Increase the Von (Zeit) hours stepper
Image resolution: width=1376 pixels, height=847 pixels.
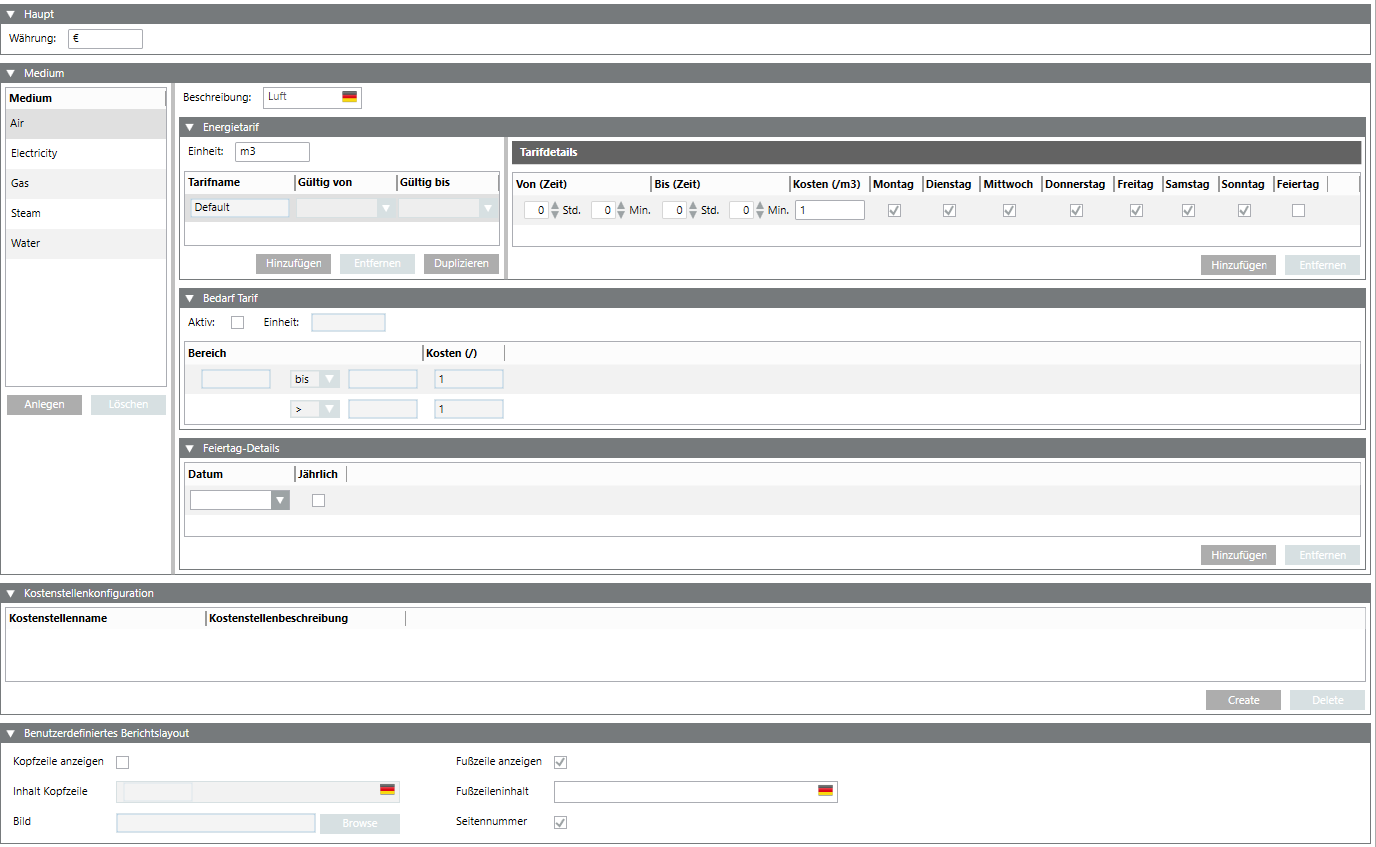coord(555,205)
